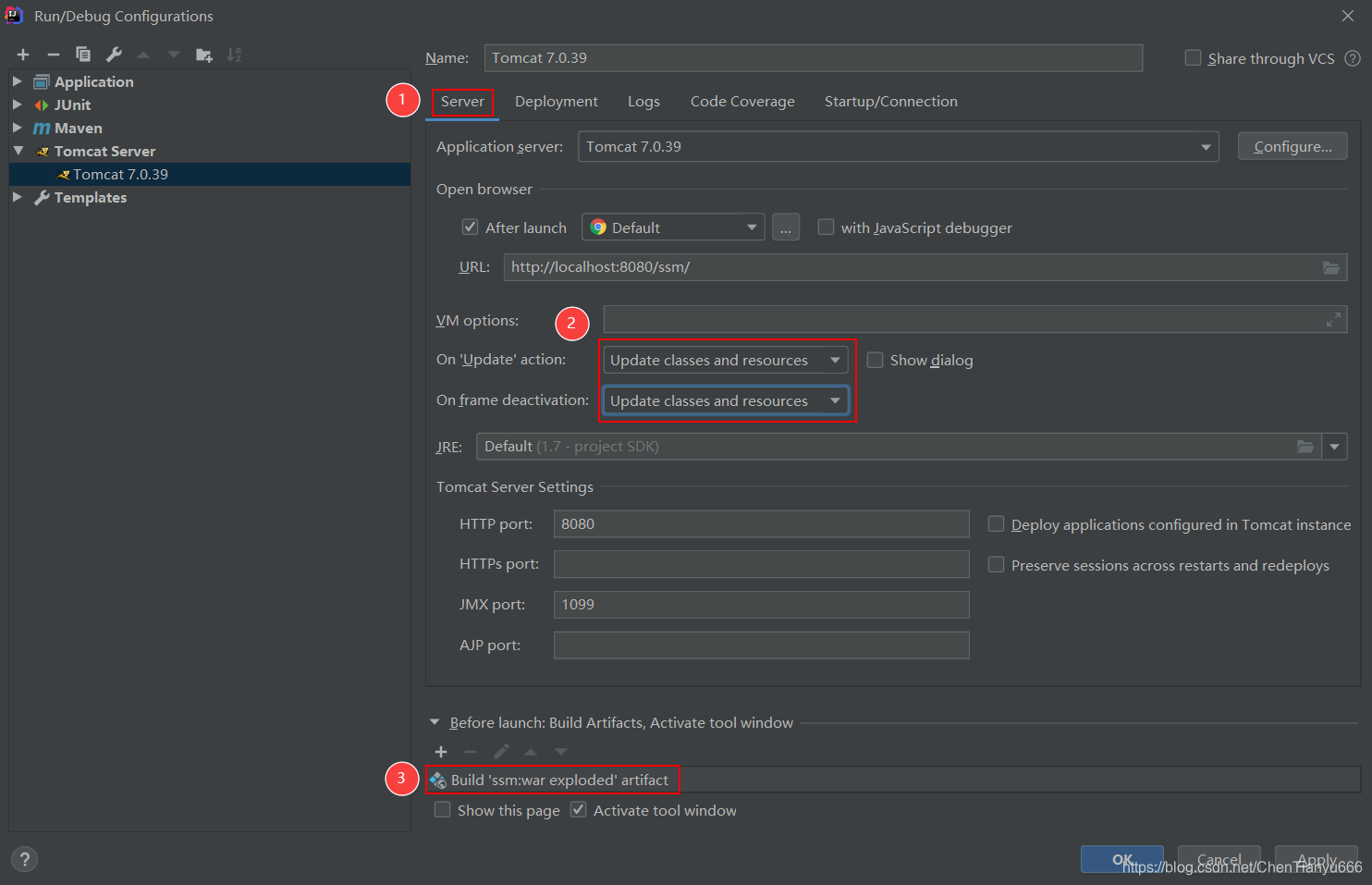This screenshot has height=885, width=1372.
Task: Enable Preserve sessions across restarts and redeploys
Action: coord(996,565)
